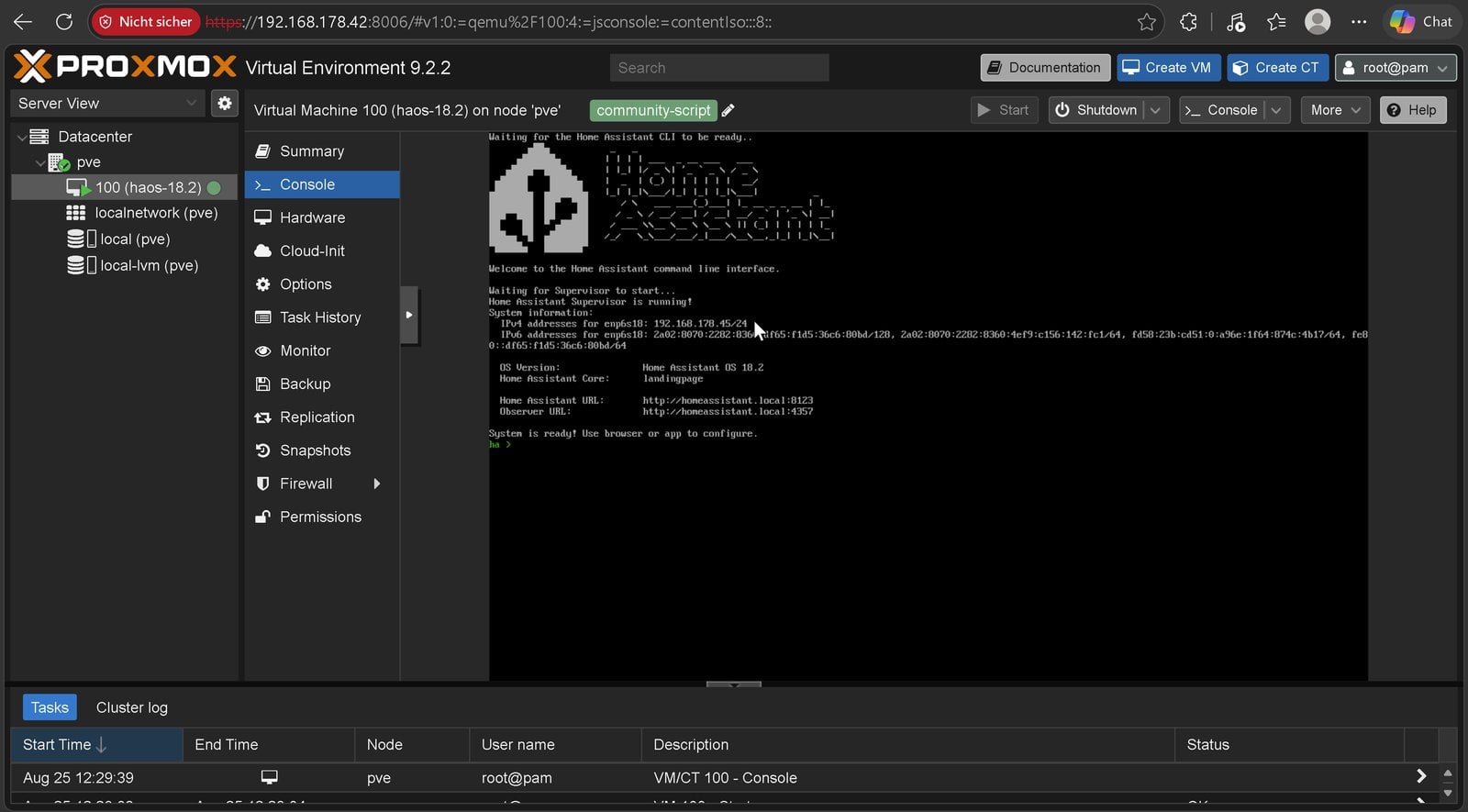Image resolution: width=1468 pixels, height=812 pixels.
Task: Open the browser favorites list icon
Action: pyautogui.click(x=1276, y=22)
